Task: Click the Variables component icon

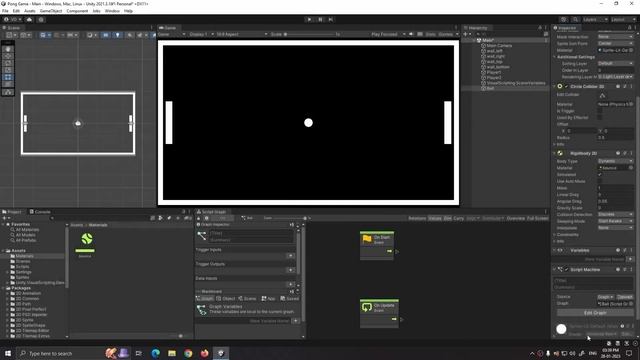Action: (x=560, y=251)
